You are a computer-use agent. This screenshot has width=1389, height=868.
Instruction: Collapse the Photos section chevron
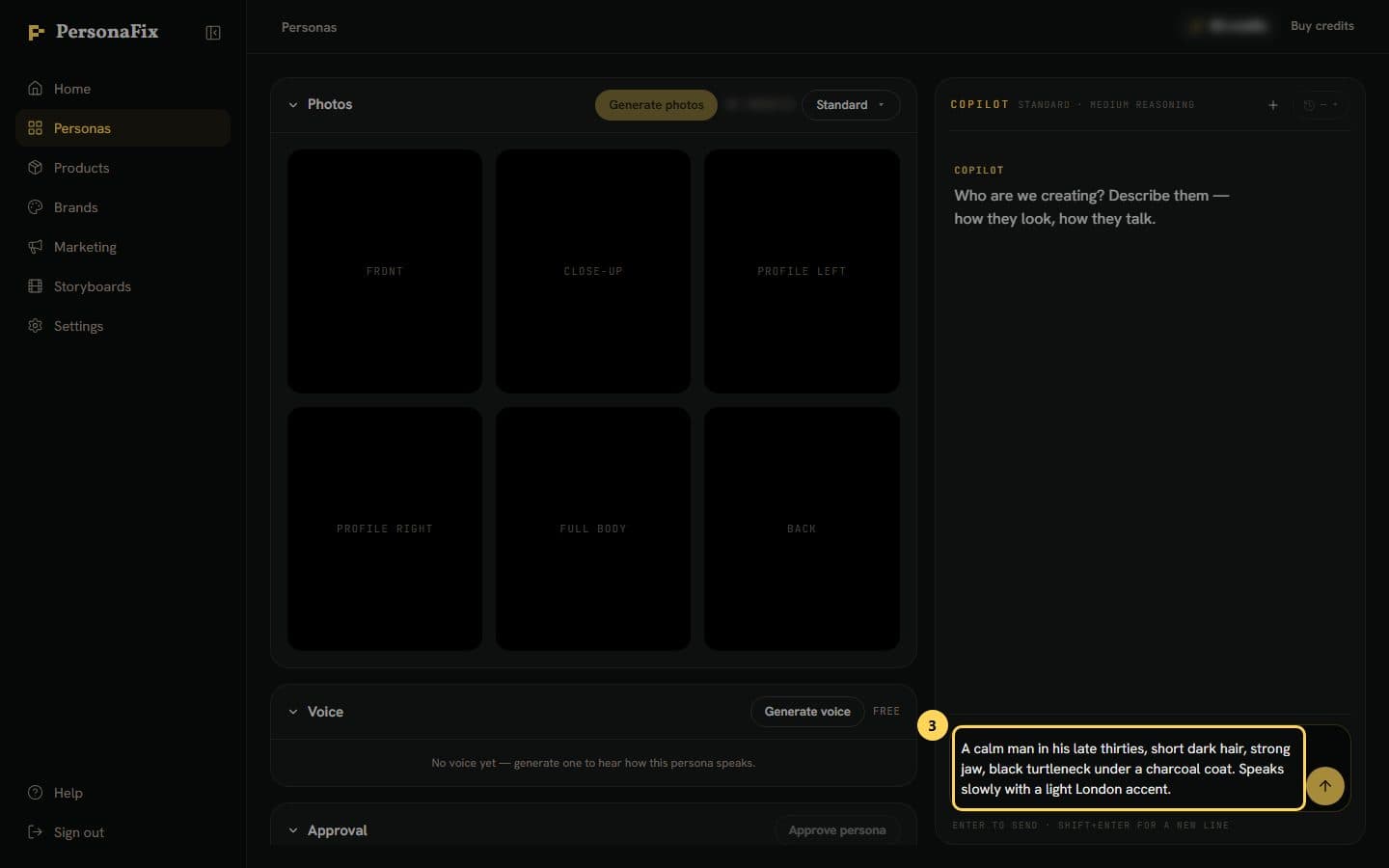click(x=293, y=105)
